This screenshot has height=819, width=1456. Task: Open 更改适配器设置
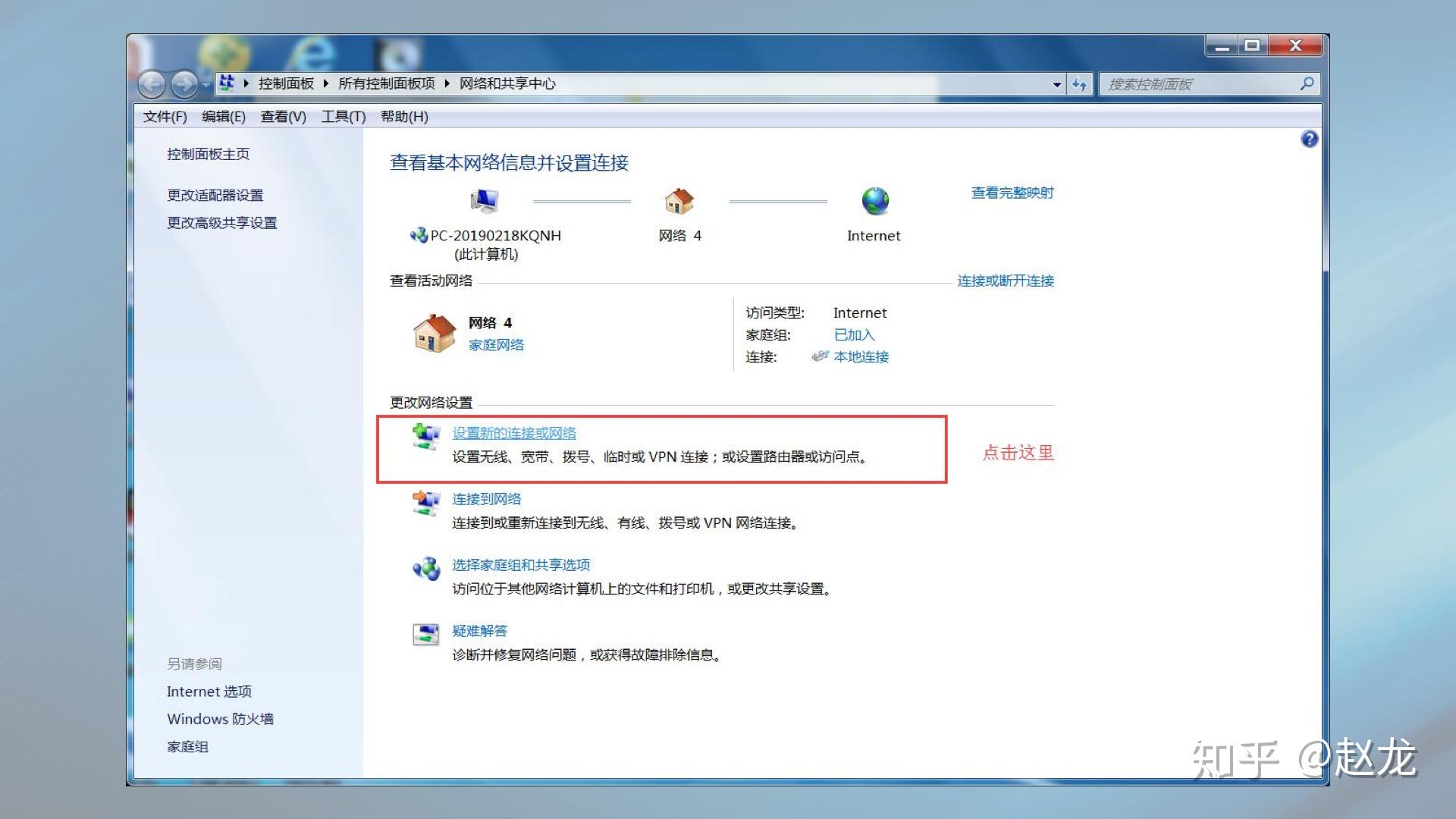coord(215,195)
